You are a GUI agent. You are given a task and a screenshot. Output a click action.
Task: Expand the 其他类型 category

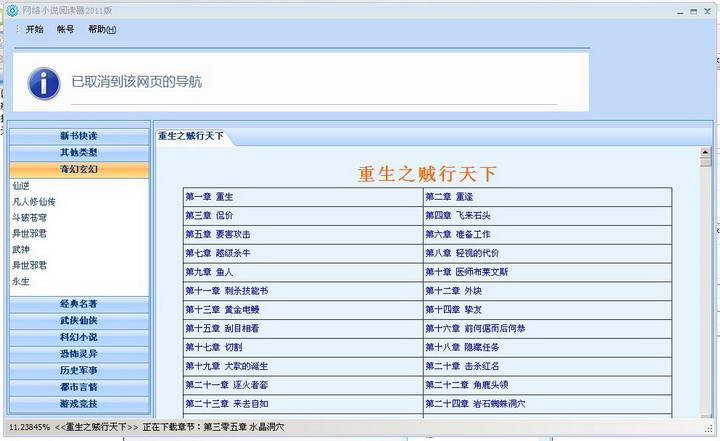point(79,153)
